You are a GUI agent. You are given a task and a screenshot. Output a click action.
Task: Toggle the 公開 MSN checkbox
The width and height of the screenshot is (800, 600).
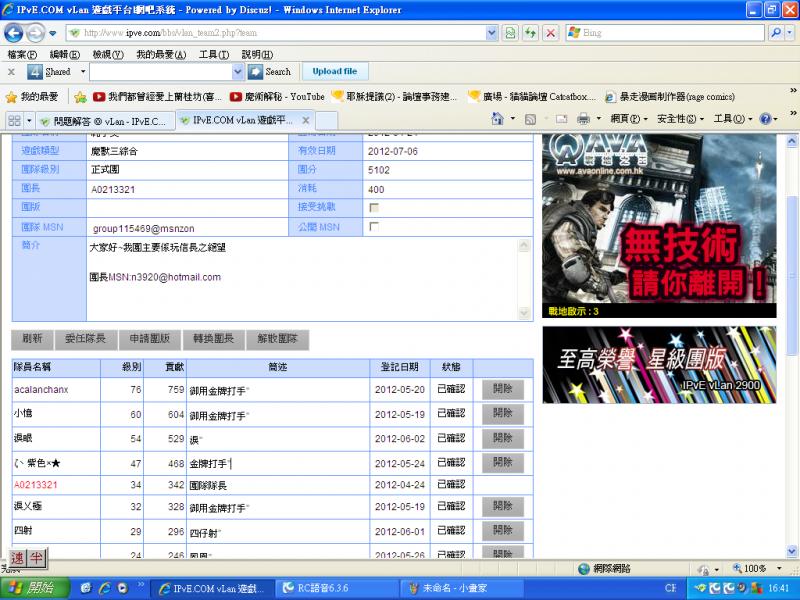(374, 227)
